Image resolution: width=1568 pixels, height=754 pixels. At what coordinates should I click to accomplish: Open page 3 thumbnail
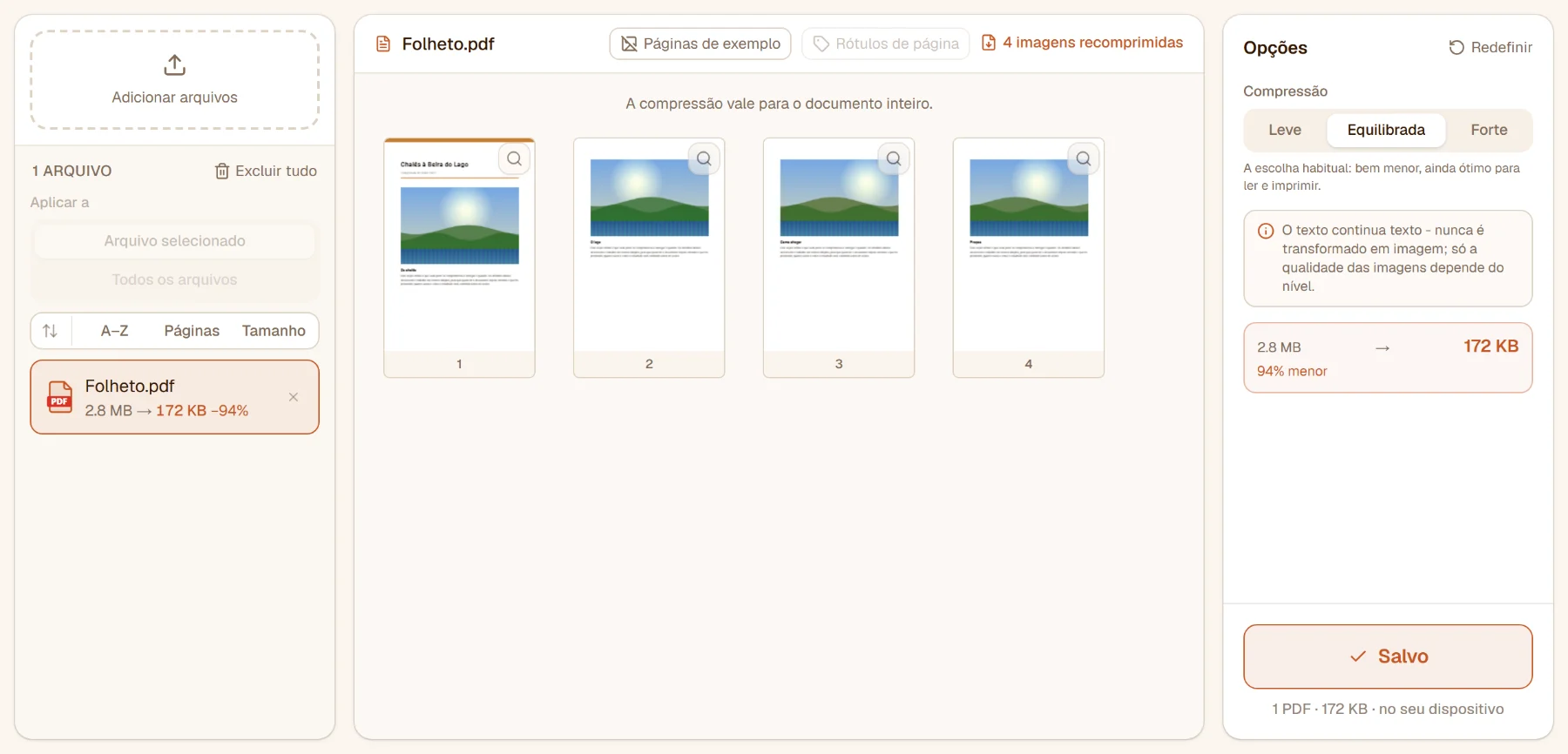pyautogui.click(x=839, y=258)
